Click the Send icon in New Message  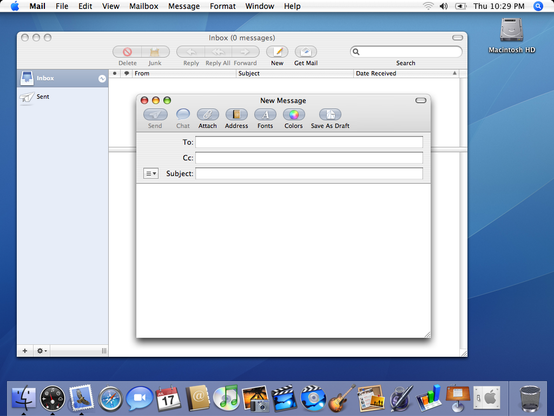tap(155, 115)
